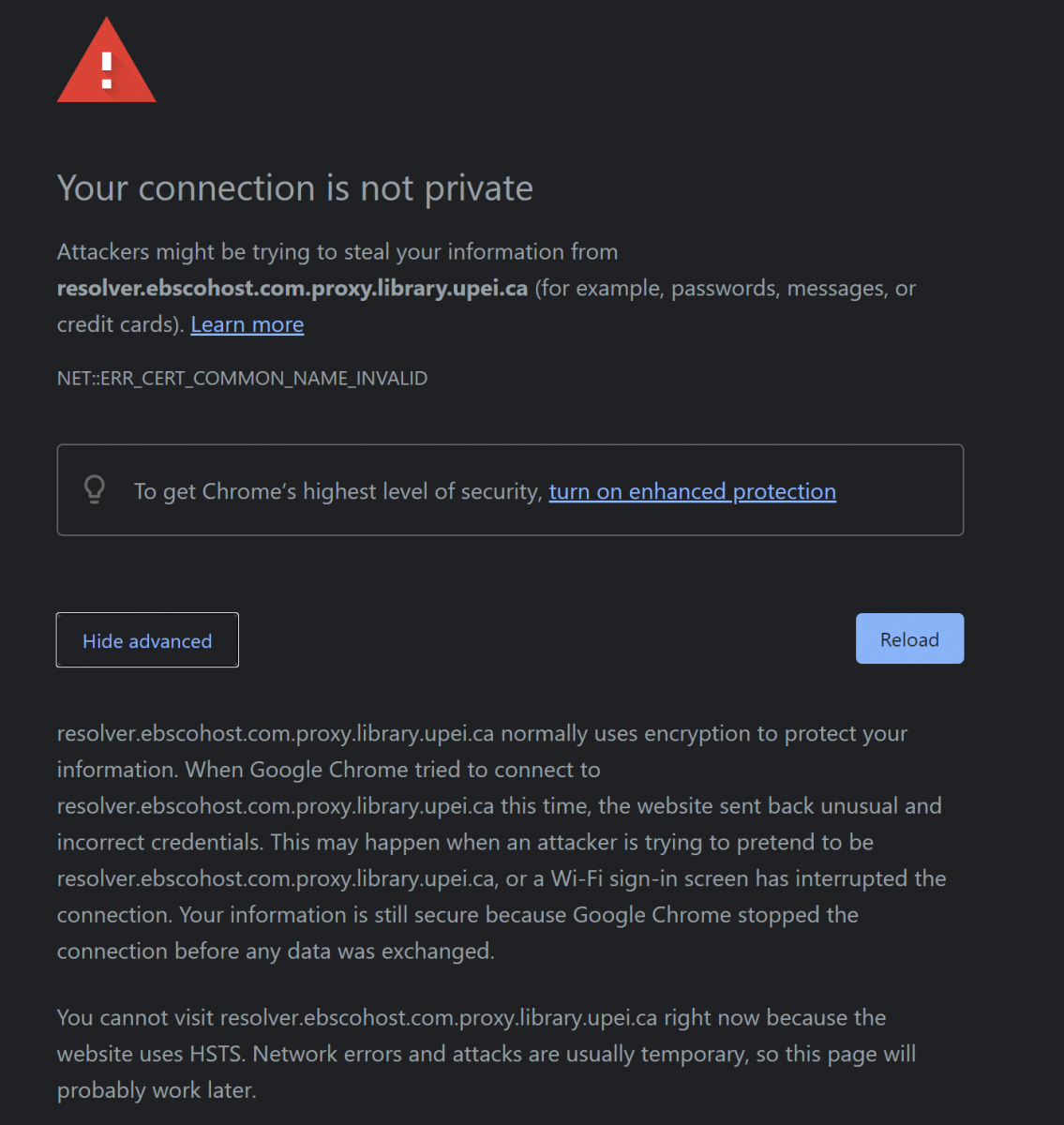
Task: Follow the turn on enhanced protection link
Action: [x=692, y=491]
